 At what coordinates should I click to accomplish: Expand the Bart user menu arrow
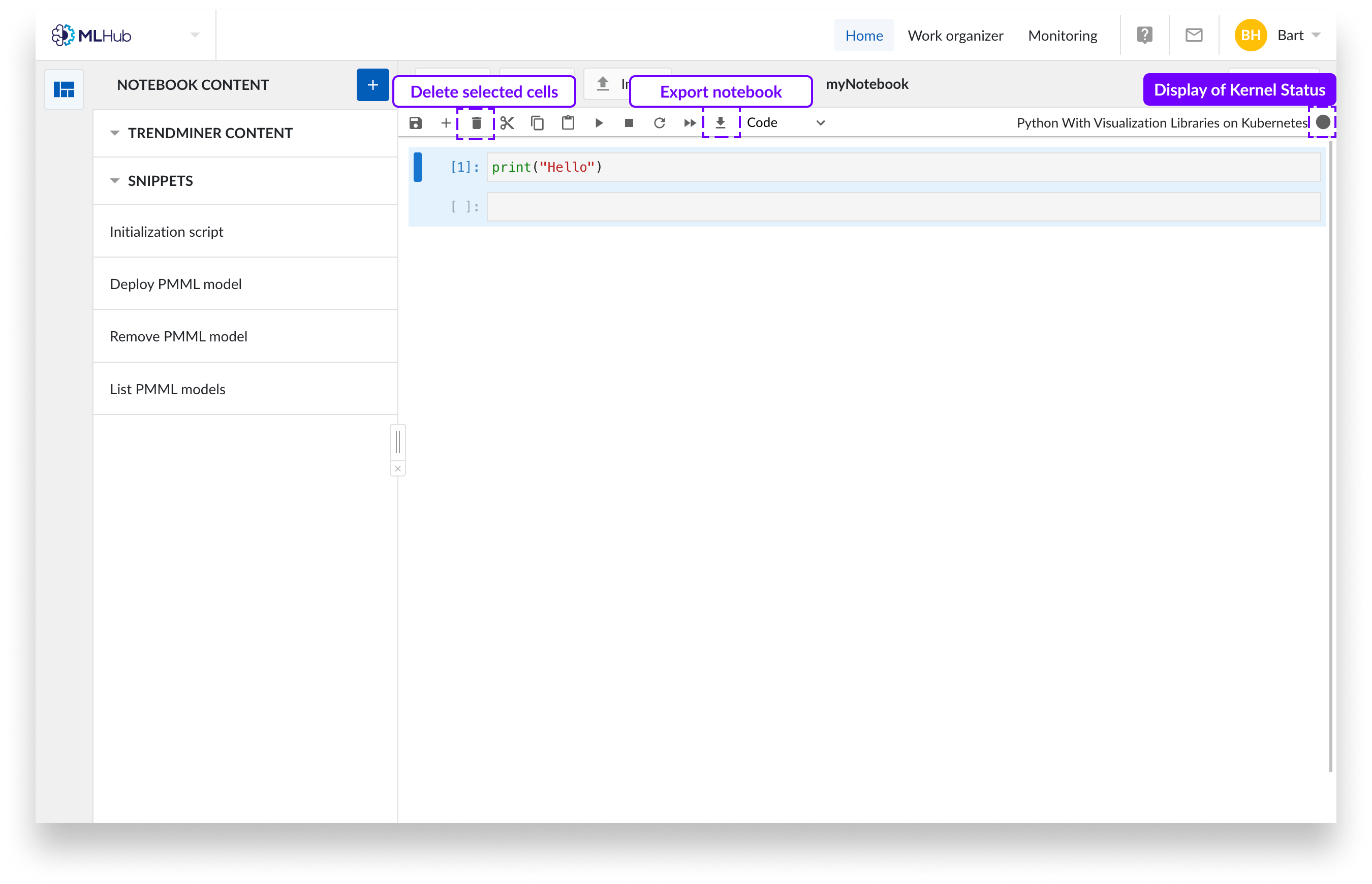point(1316,36)
